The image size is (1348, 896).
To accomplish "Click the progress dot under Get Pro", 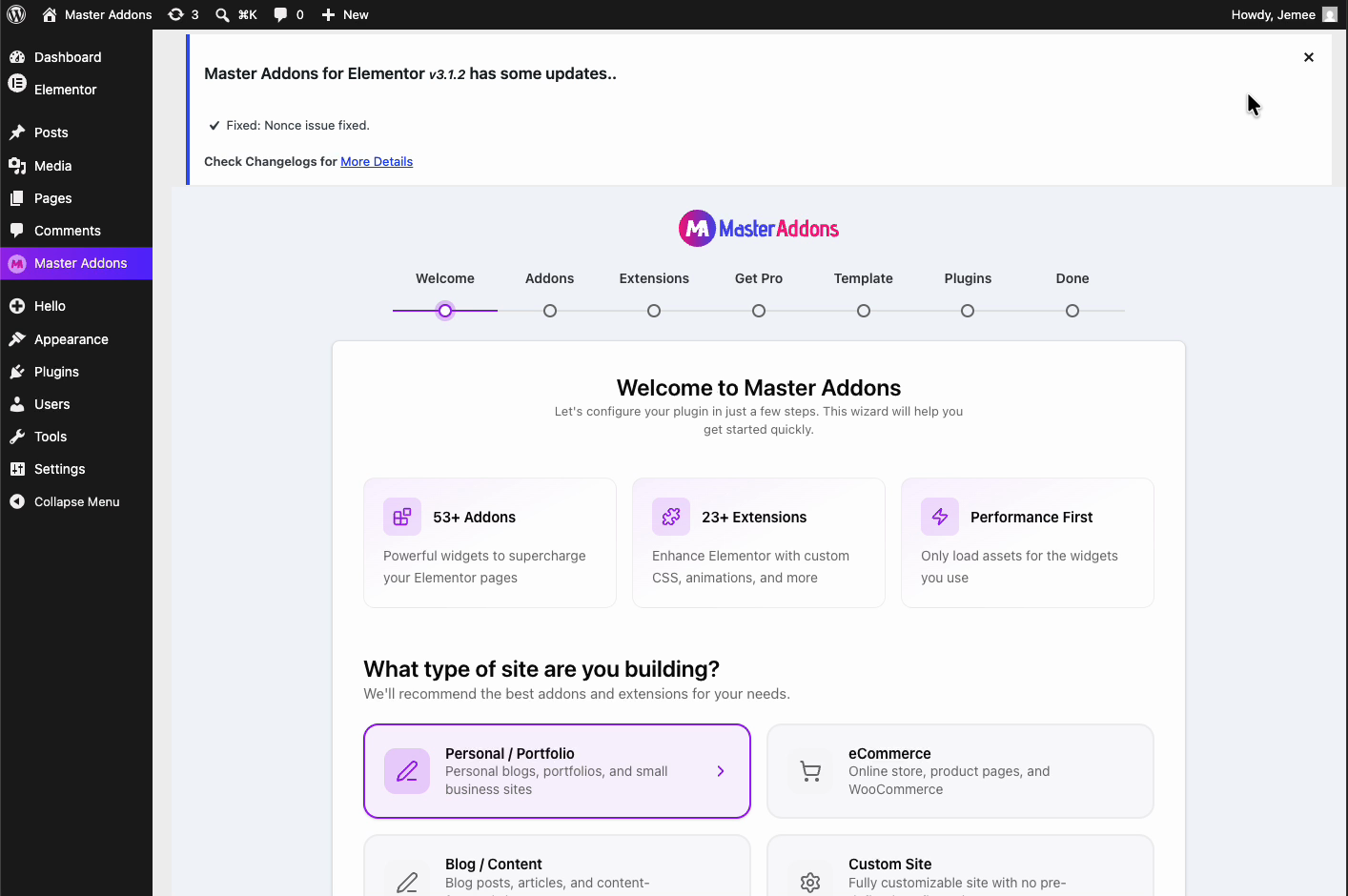I will 759,311.
